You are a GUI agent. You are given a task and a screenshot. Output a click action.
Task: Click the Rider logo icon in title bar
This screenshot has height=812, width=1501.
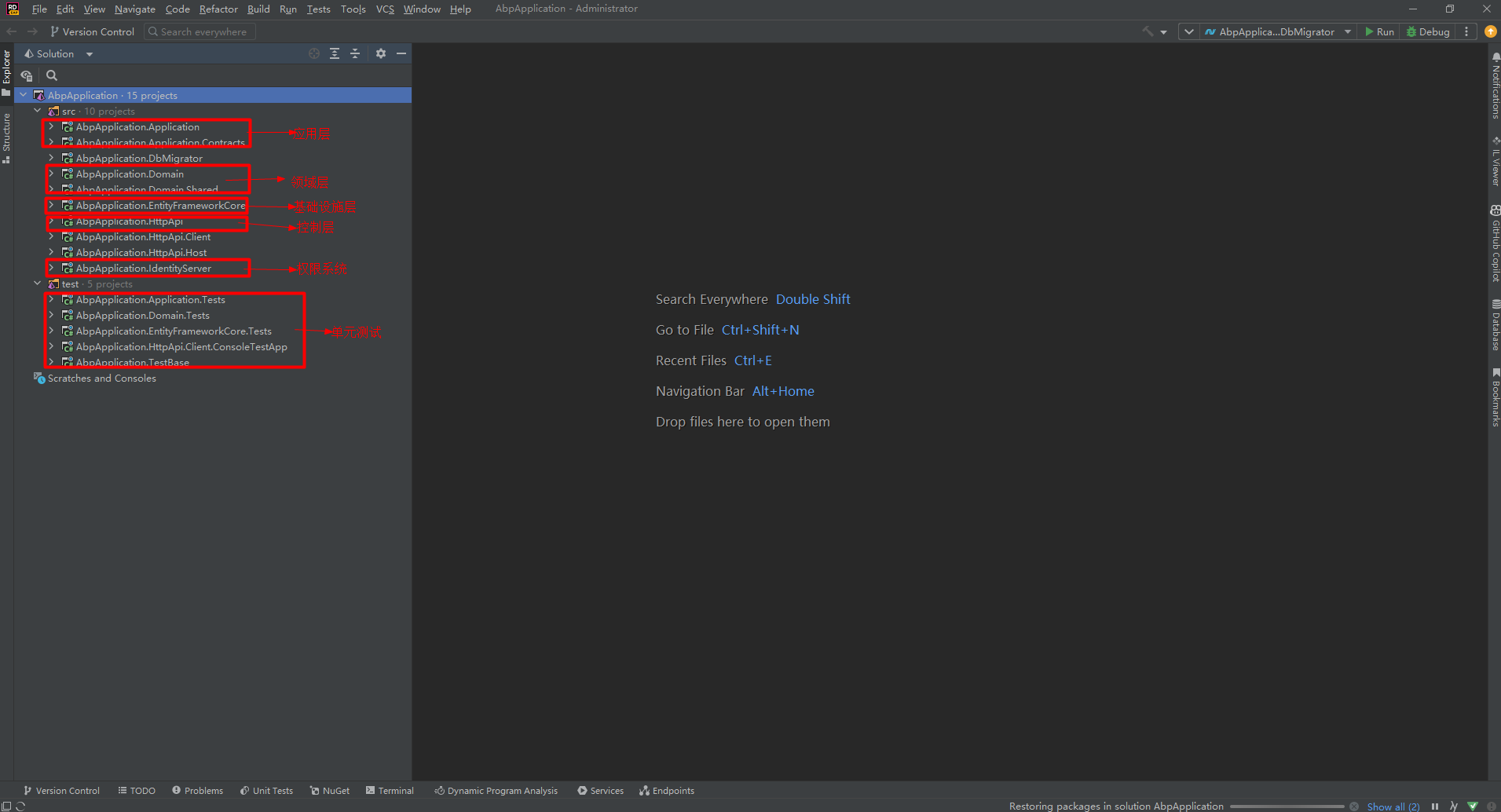(13, 9)
